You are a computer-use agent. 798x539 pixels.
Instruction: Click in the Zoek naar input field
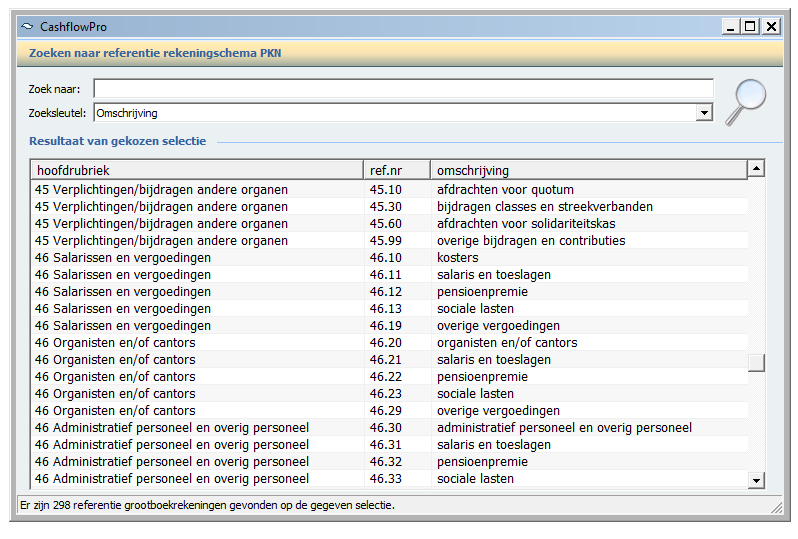point(404,89)
